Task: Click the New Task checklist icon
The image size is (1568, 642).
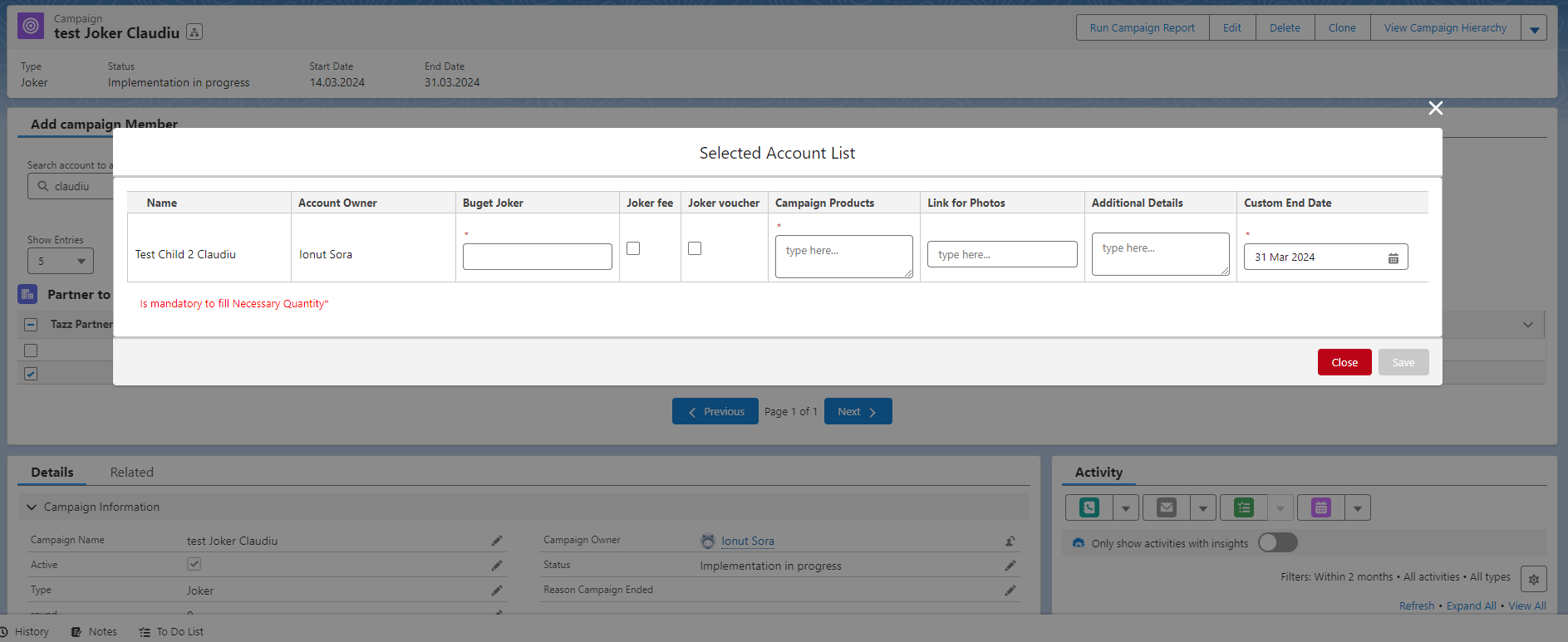Action: click(1243, 507)
